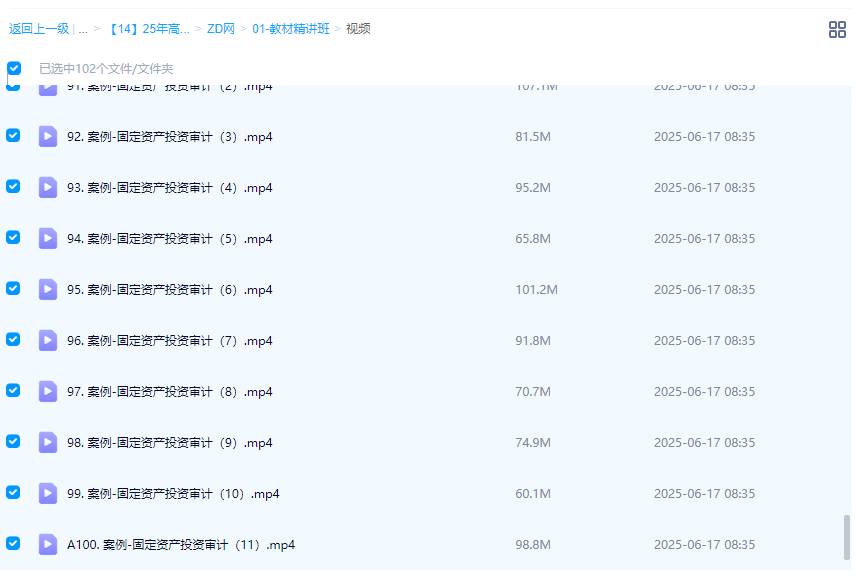The image size is (856, 582).
Task: Click video icon of file 97
Action: click(x=47, y=391)
